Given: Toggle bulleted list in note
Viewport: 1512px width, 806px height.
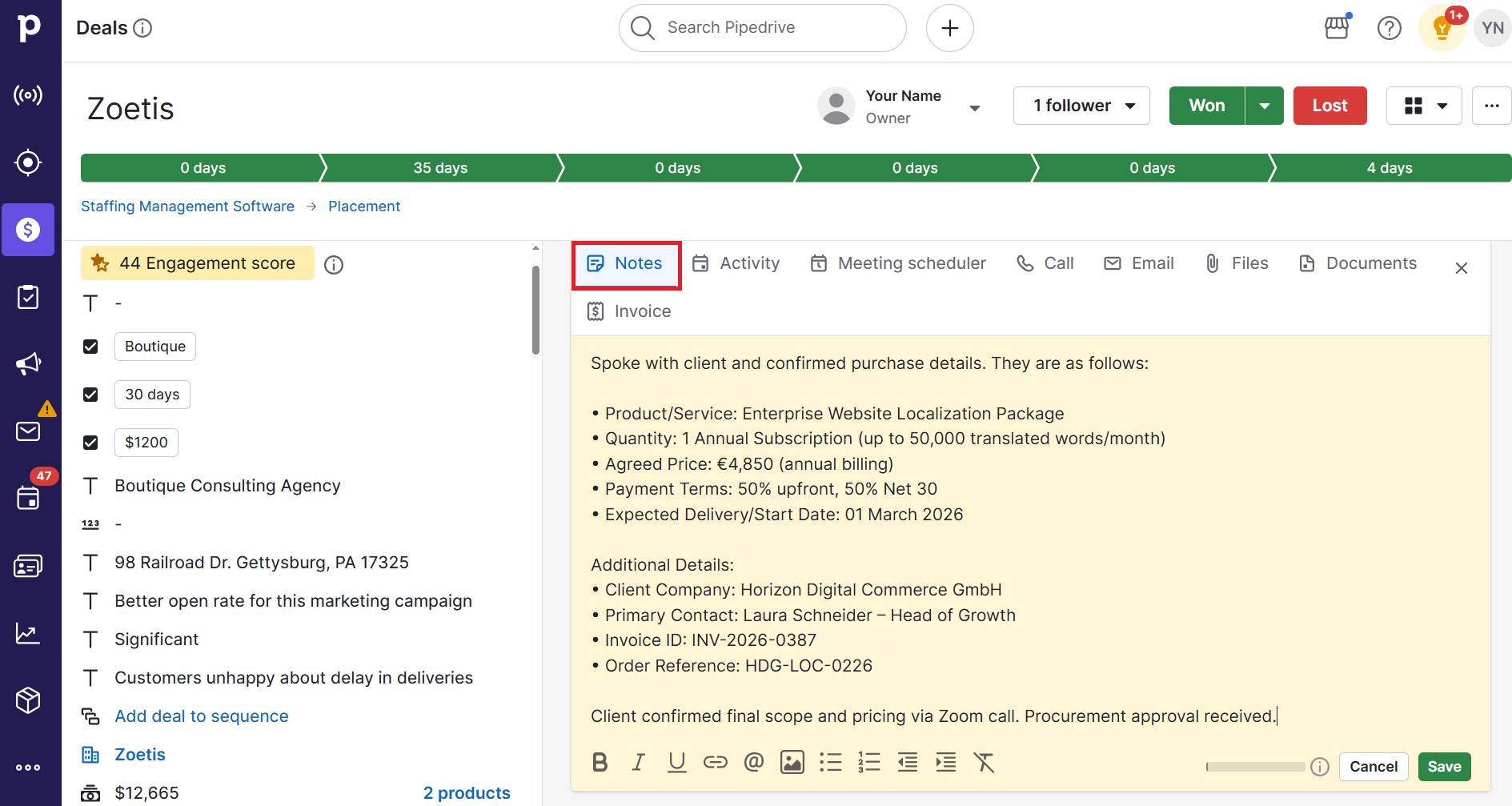Looking at the screenshot, I should pos(831,763).
